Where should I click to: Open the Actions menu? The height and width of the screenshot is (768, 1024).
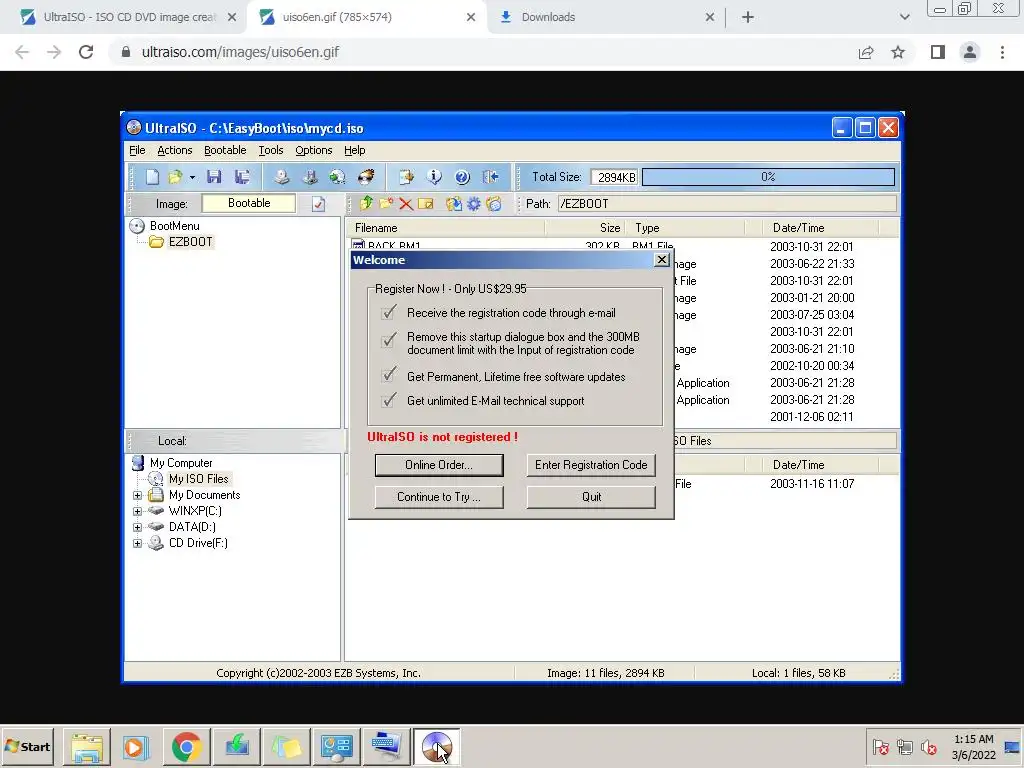174,150
